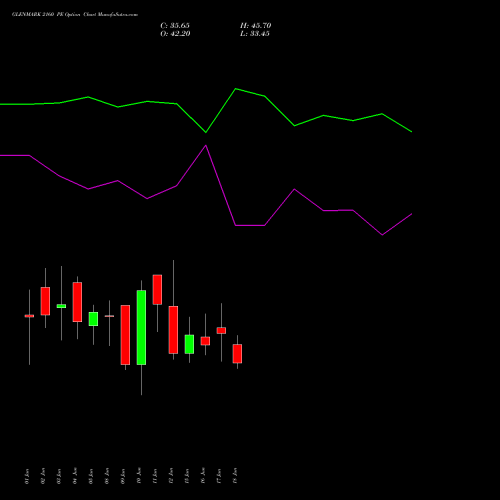Select the tall green candlestick above 10 Jan
The image size is (500, 500).
tap(141, 327)
